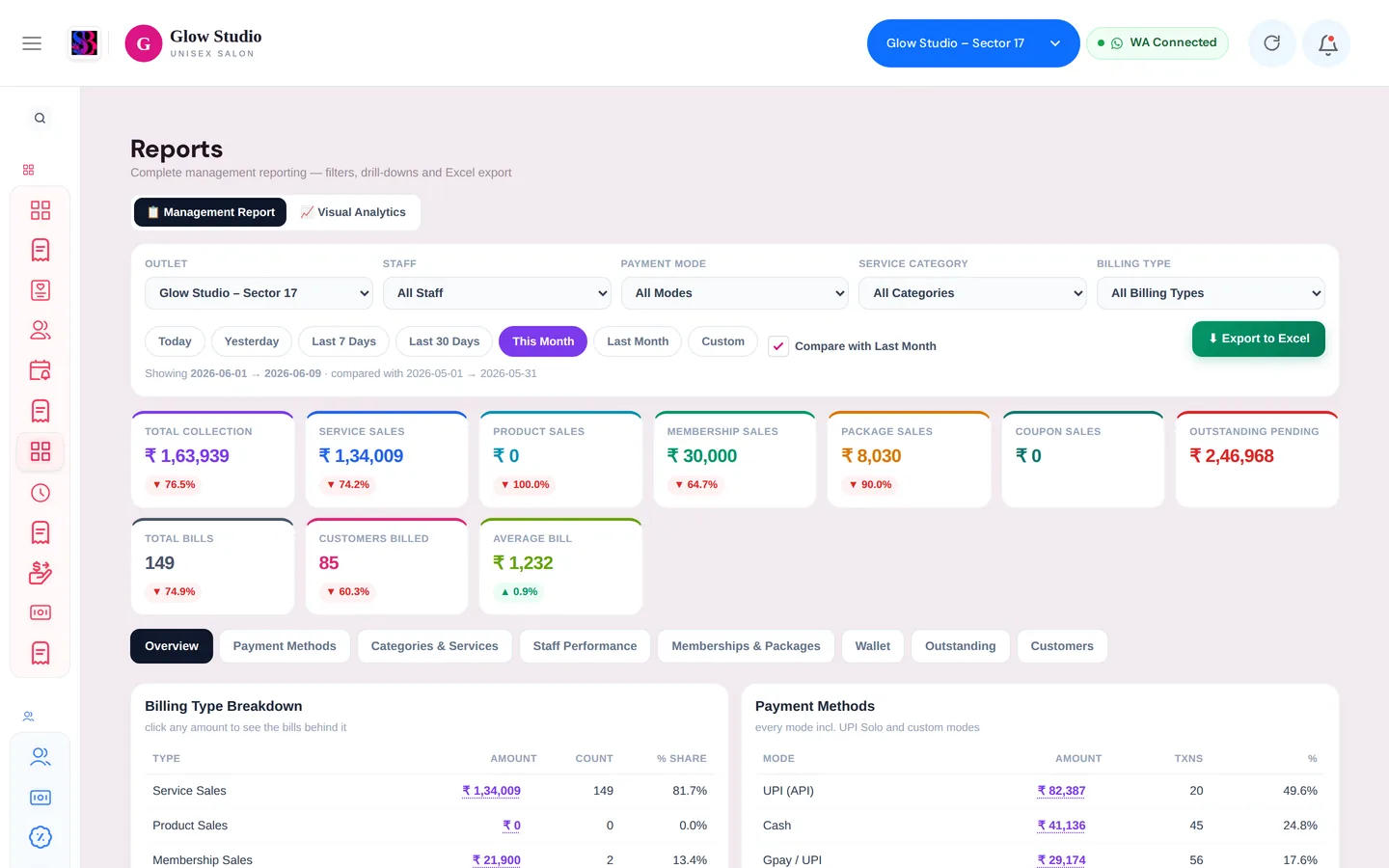Screen dimensions: 1389x868
Task: Pick the Custom date range button
Action: pyautogui.click(x=722, y=341)
